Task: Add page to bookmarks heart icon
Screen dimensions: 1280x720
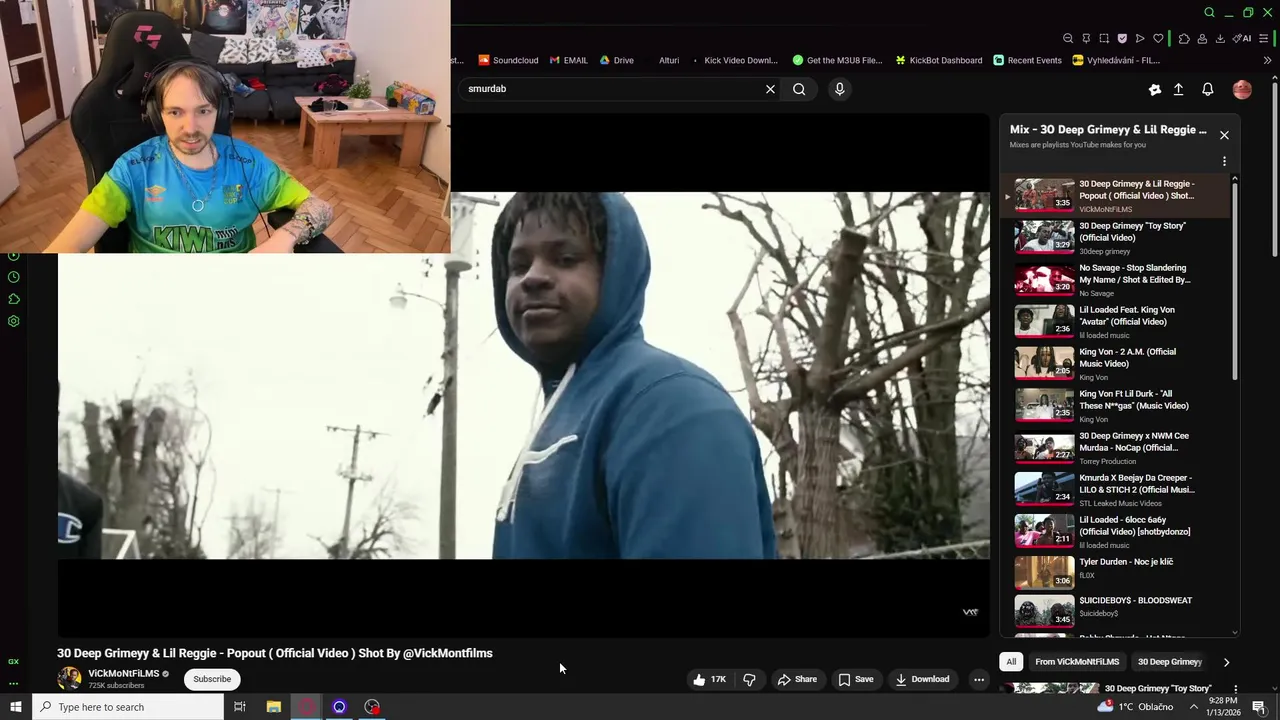Action: click(x=1158, y=38)
